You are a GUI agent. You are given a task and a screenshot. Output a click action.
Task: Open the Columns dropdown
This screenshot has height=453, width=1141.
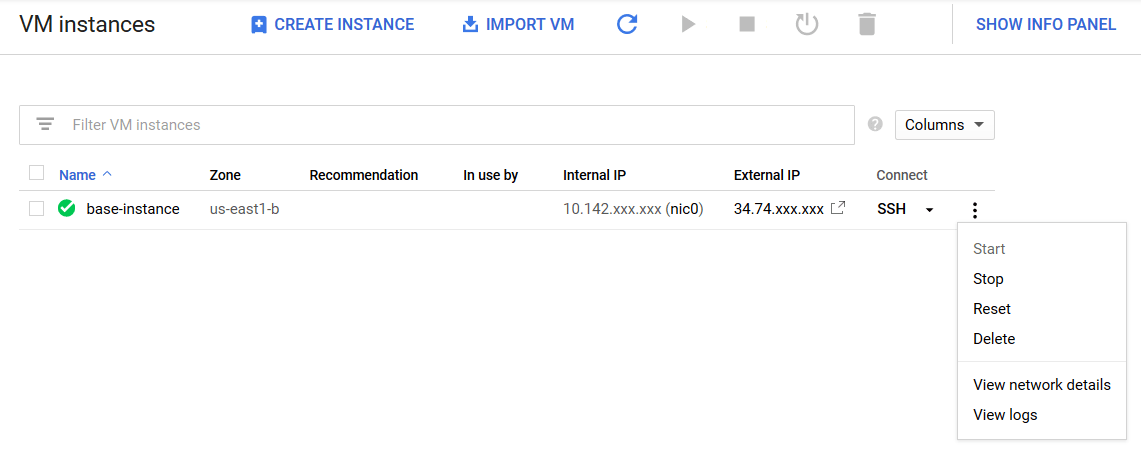tap(944, 125)
